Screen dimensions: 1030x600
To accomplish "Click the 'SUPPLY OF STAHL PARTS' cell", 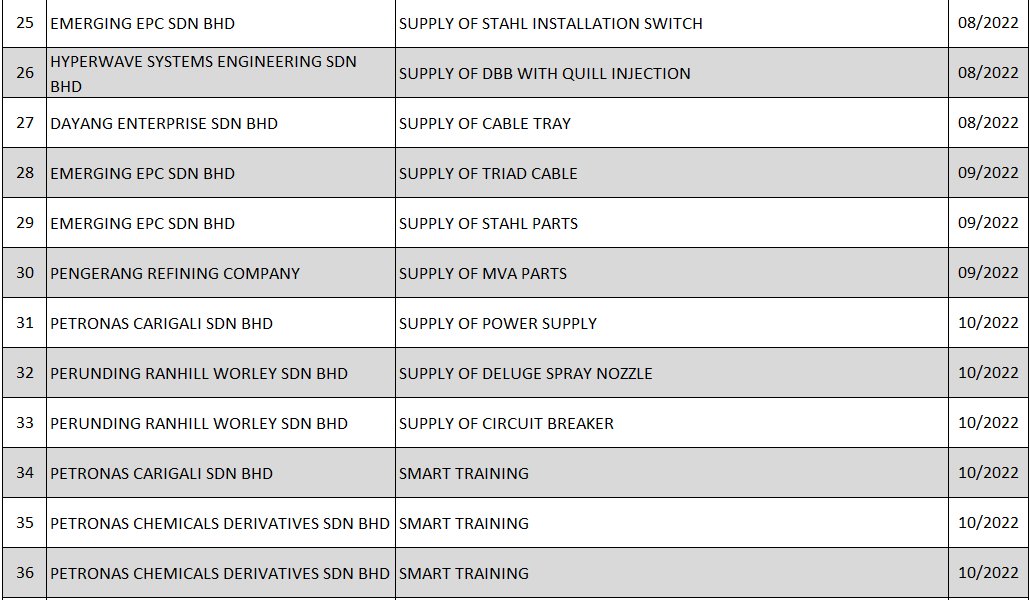I will tap(488, 223).
